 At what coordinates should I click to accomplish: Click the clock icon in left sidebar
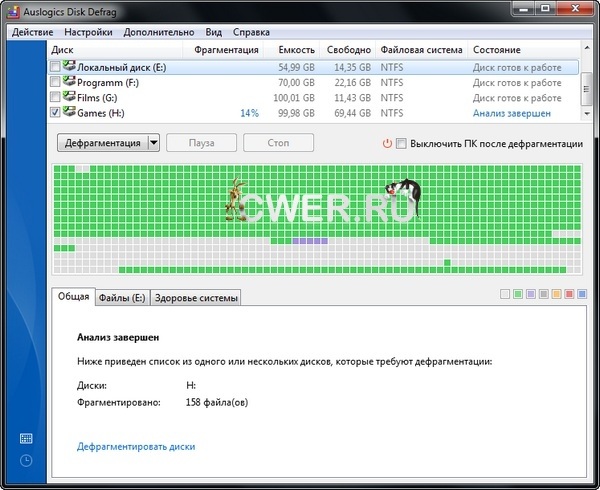(x=25, y=461)
